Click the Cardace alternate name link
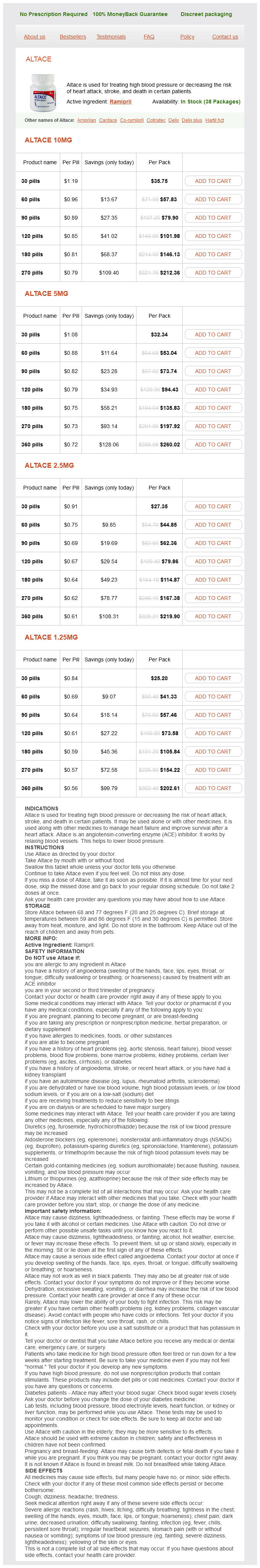The height and width of the screenshot is (1568, 260). click(x=108, y=121)
